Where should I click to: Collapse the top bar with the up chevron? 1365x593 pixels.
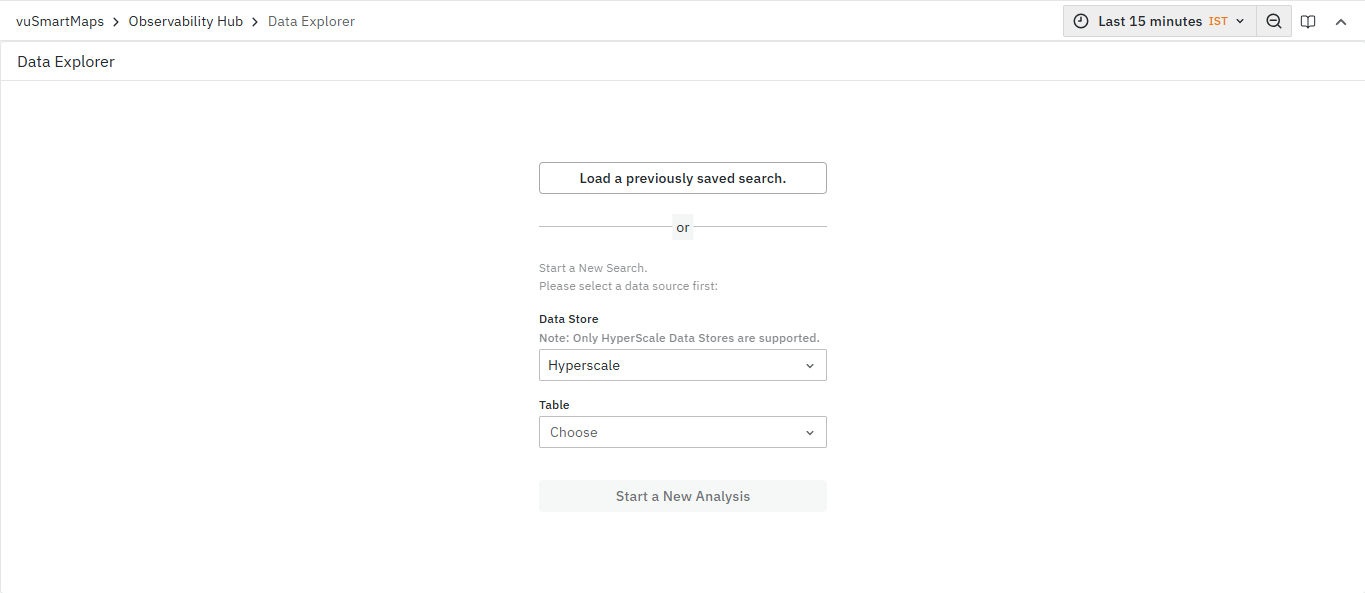point(1341,21)
